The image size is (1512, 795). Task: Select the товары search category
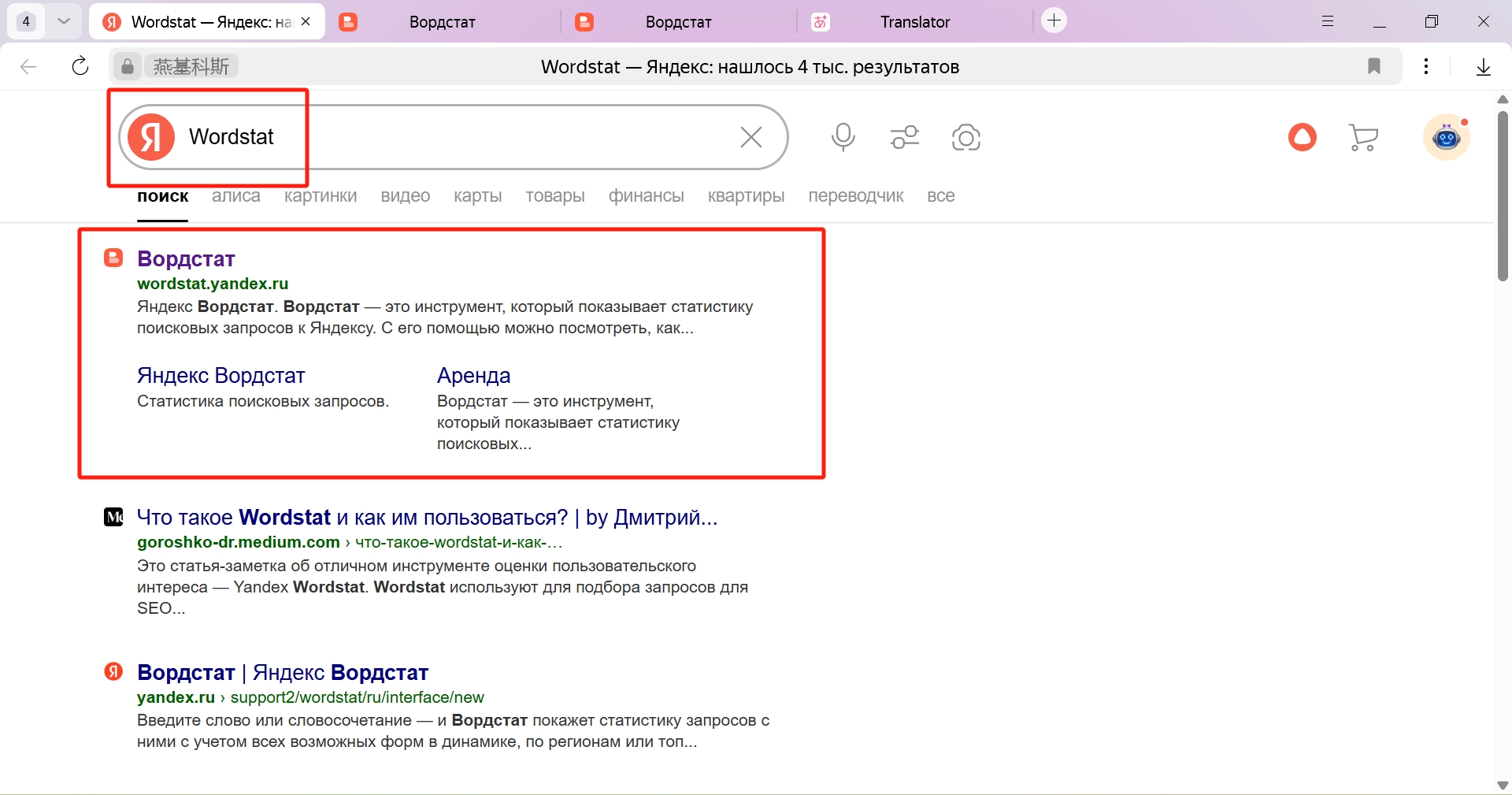tap(555, 196)
